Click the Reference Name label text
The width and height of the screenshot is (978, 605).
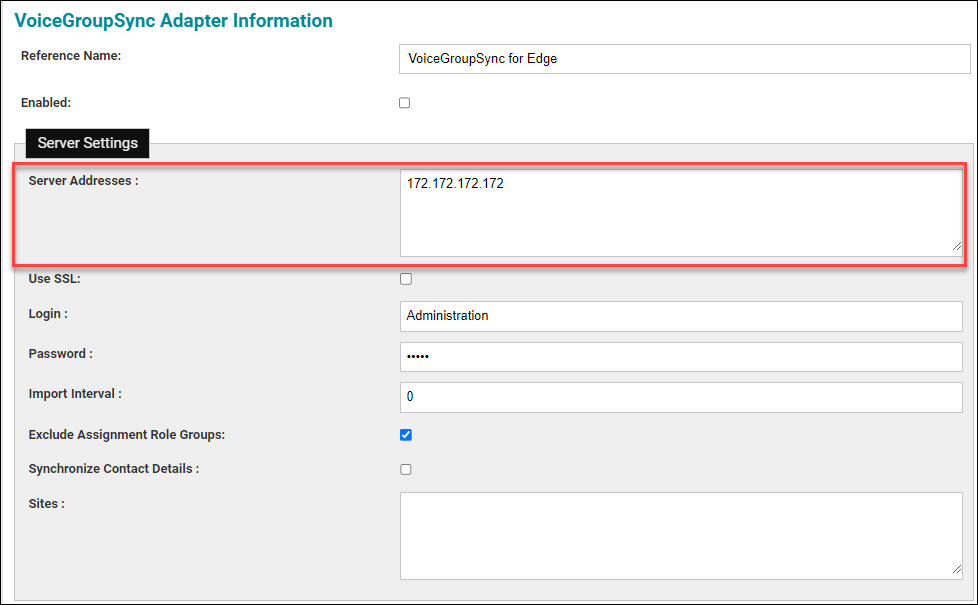[x=70, y=56]
